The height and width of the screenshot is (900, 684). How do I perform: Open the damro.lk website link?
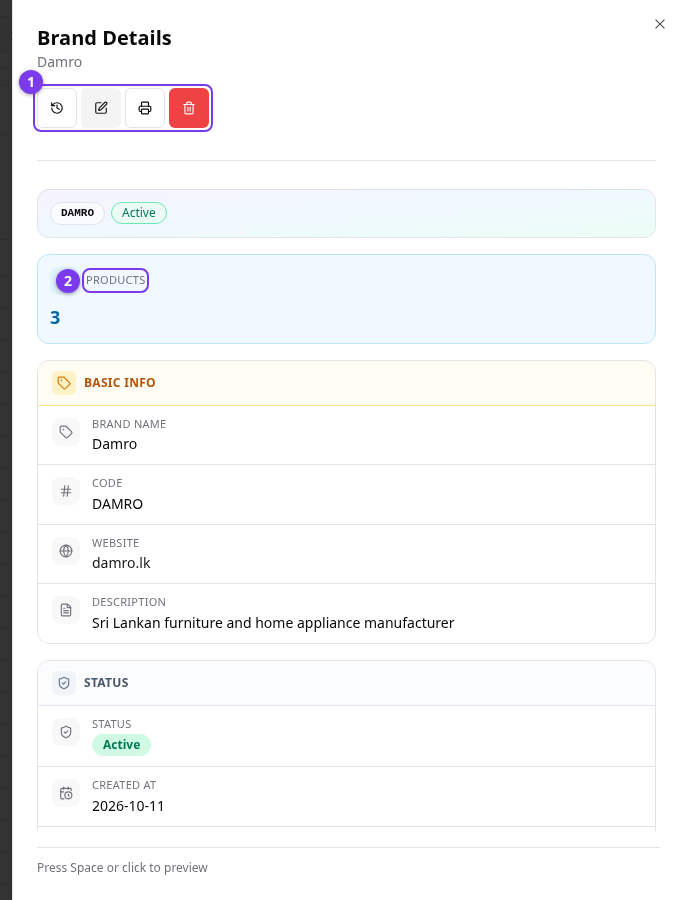[121, 563]
